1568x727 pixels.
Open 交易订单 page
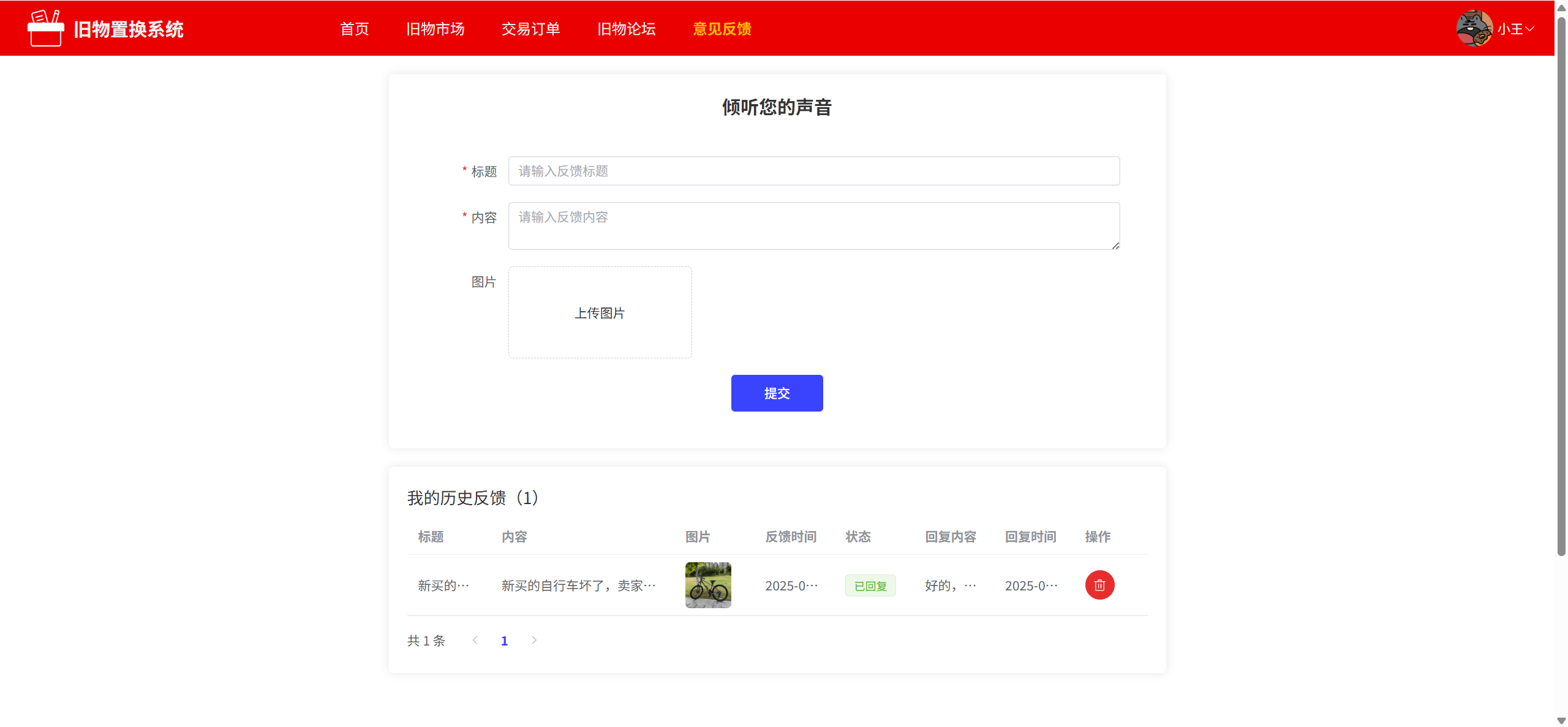(x=530, y=29)
